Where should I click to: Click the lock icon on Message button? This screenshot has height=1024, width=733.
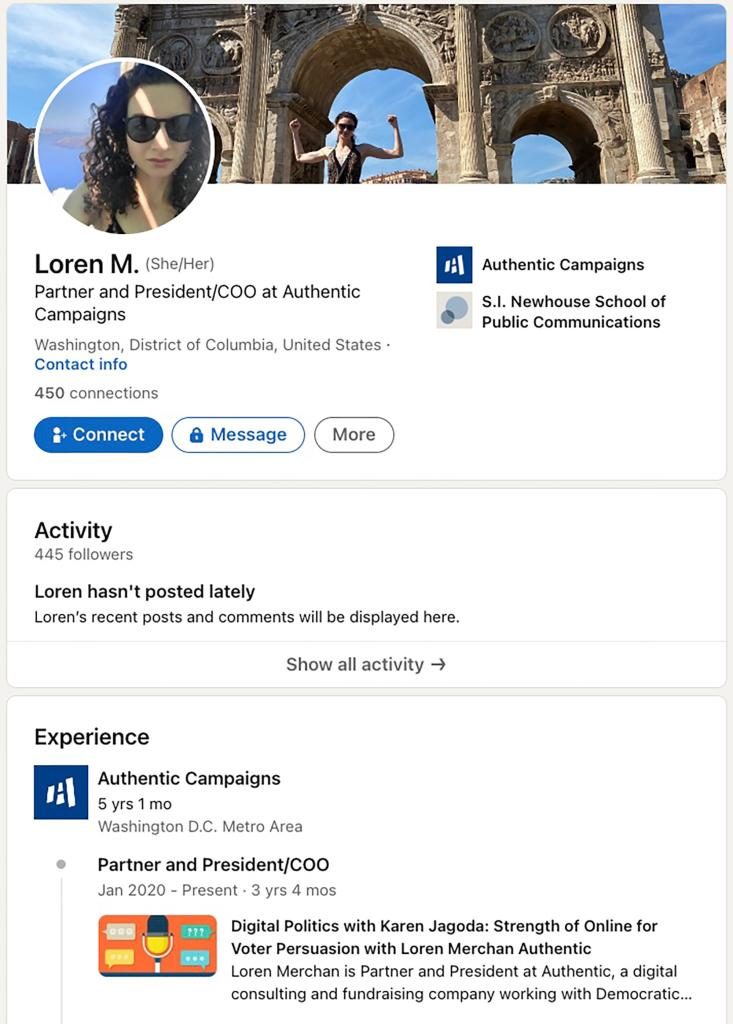pos(196,435)
